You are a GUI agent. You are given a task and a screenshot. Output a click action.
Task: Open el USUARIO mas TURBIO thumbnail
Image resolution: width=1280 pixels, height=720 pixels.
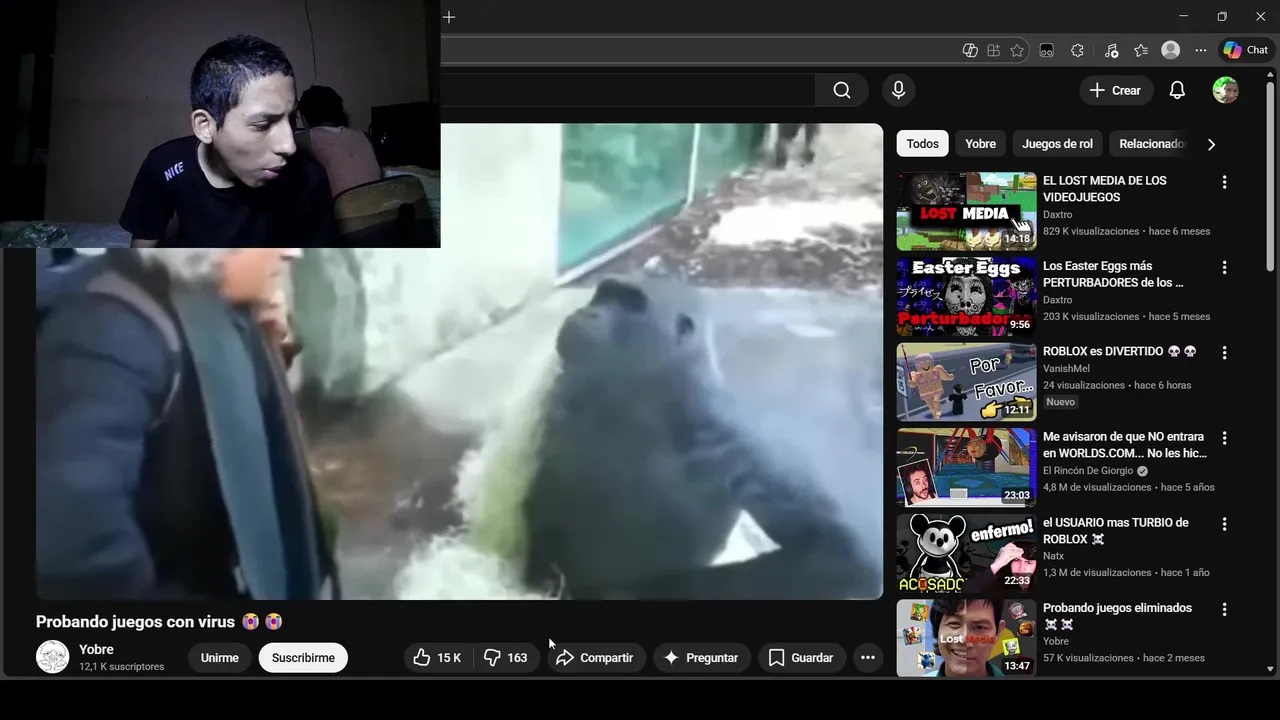tap(966, 553)
